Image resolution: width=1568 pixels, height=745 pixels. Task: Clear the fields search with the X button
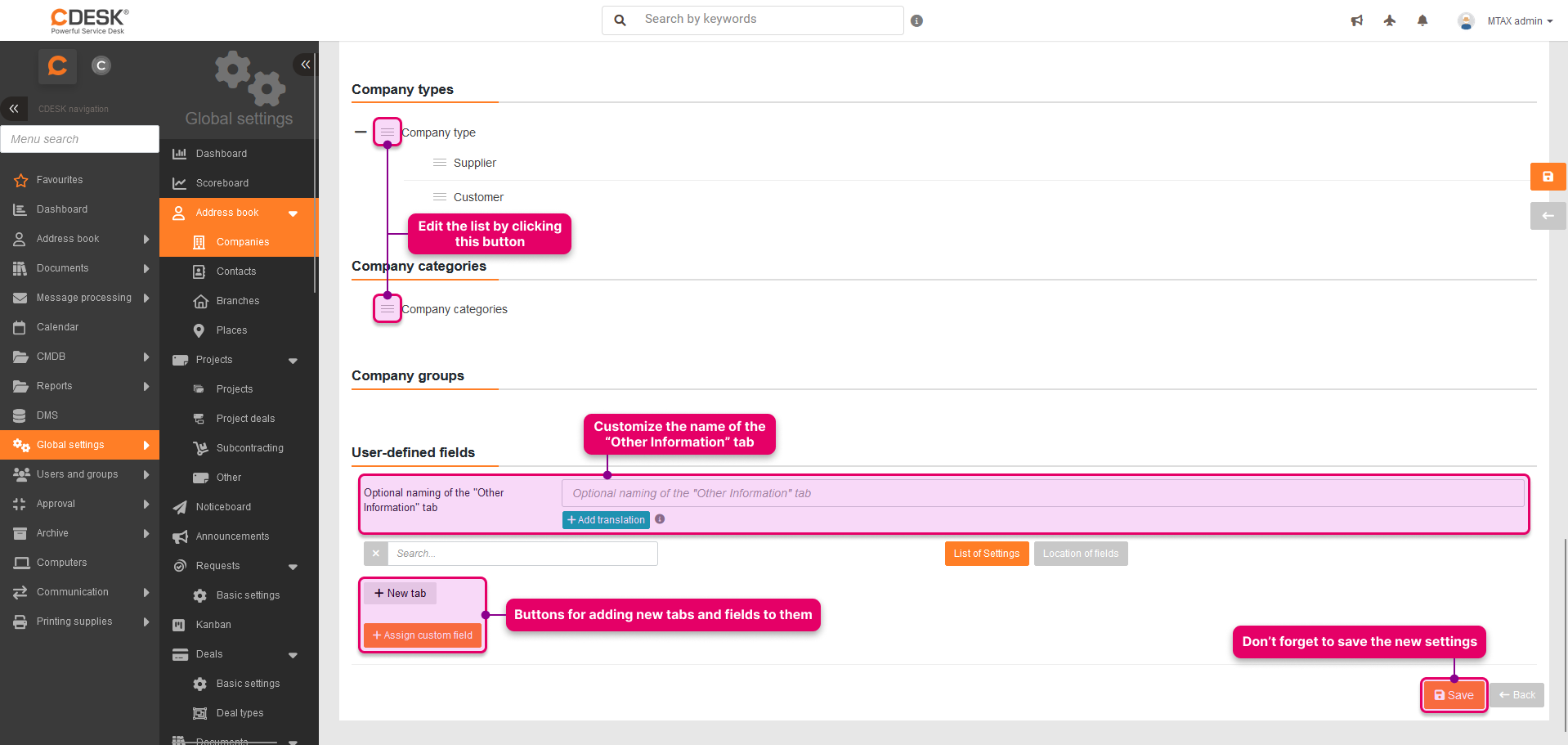click(x=376, y=554)
